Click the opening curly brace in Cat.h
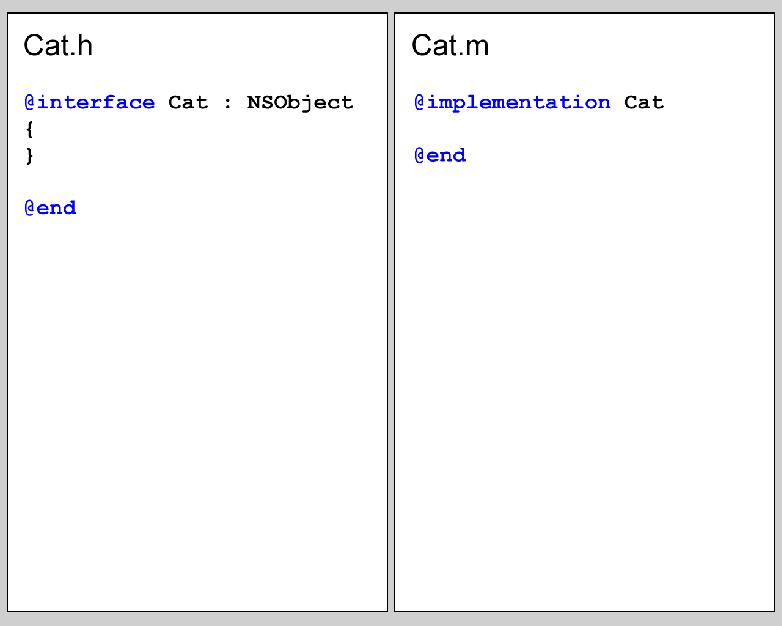782x626 pixels. pyautogui.click(x=29, y=130)
